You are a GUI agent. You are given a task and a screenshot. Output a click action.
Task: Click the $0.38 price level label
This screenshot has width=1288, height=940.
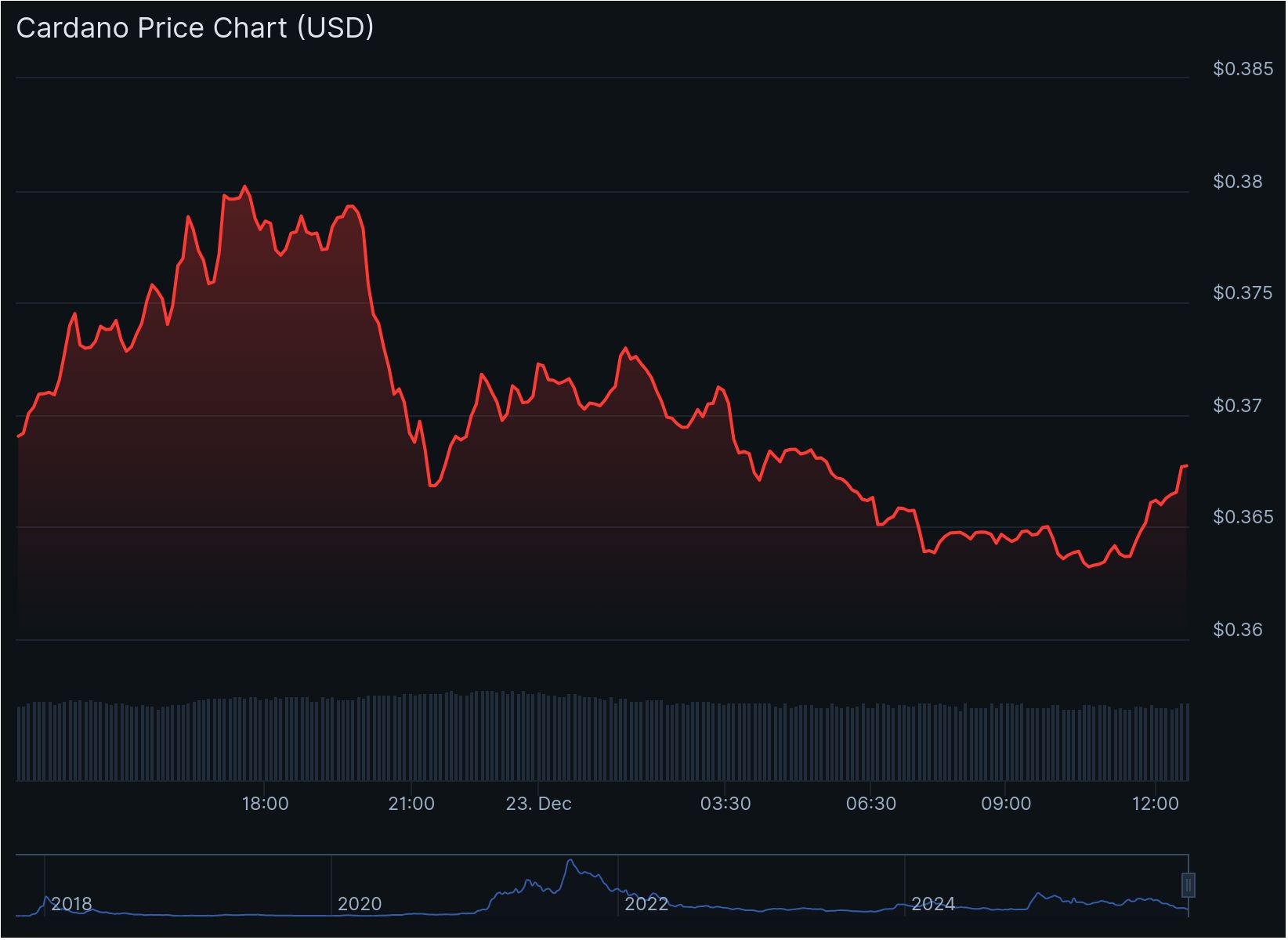coord(1239,181)
